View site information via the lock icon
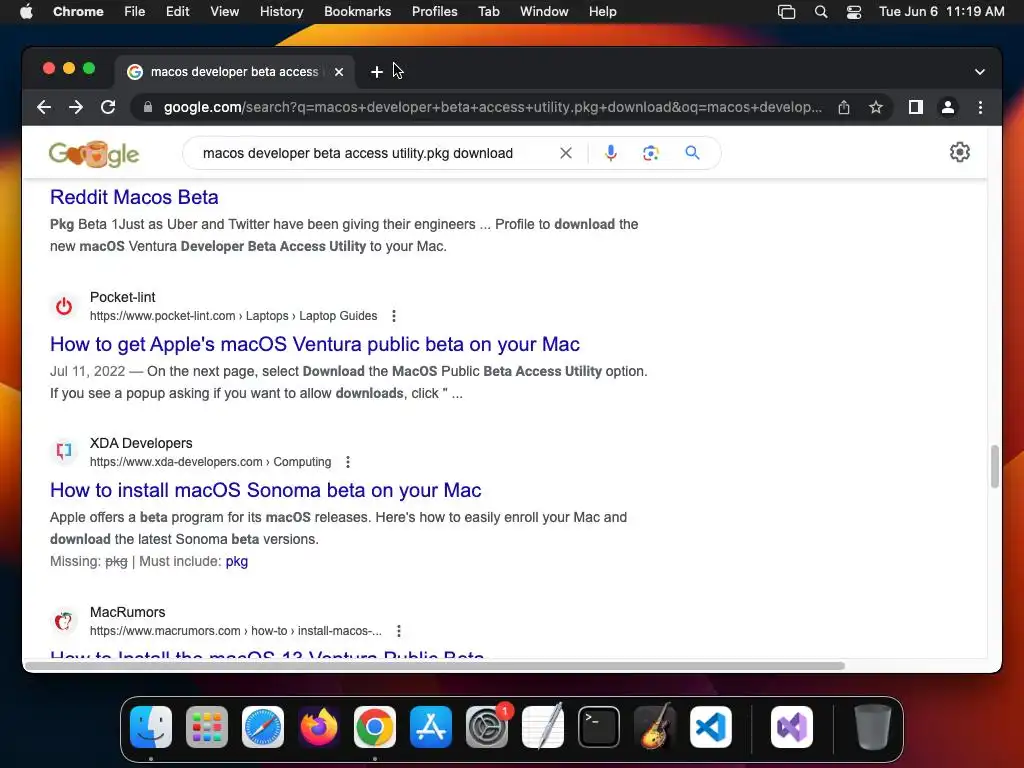This screenshot has width=1024, height=768. (148, 107)
